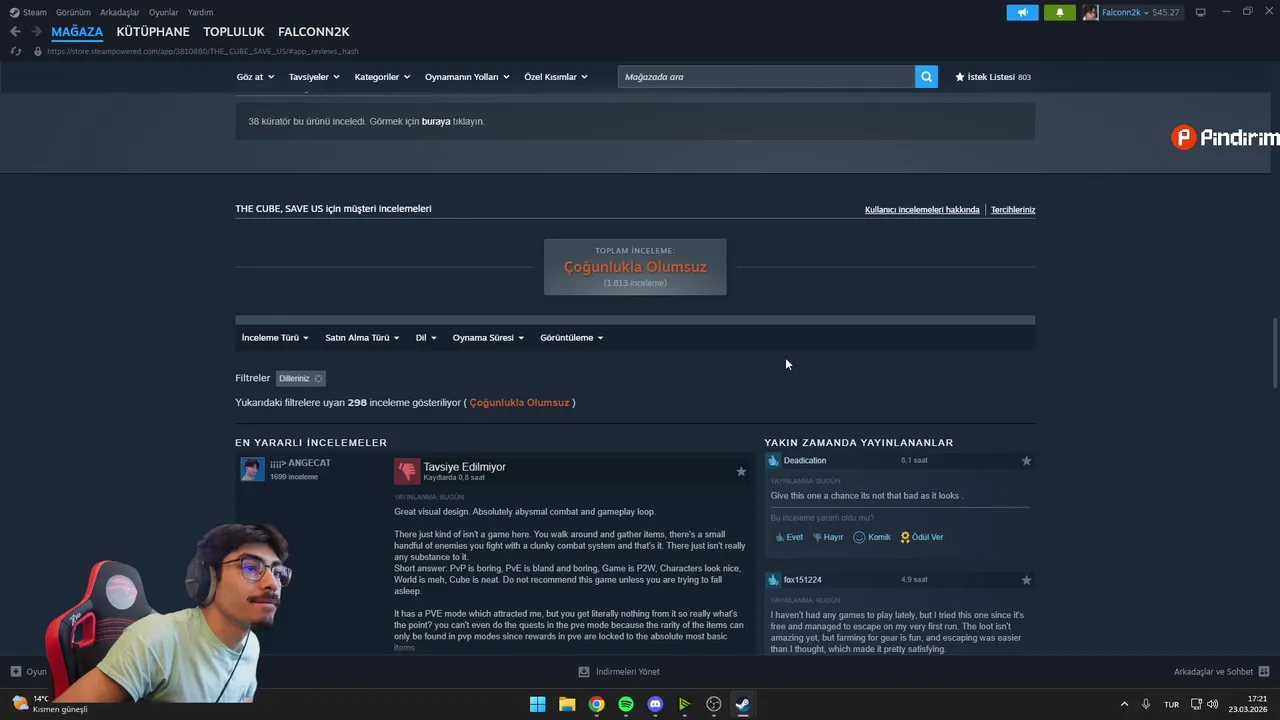1280x720 pixels.
Task: Open the Oyunlar menu
Action: click(x=164, y=12)
